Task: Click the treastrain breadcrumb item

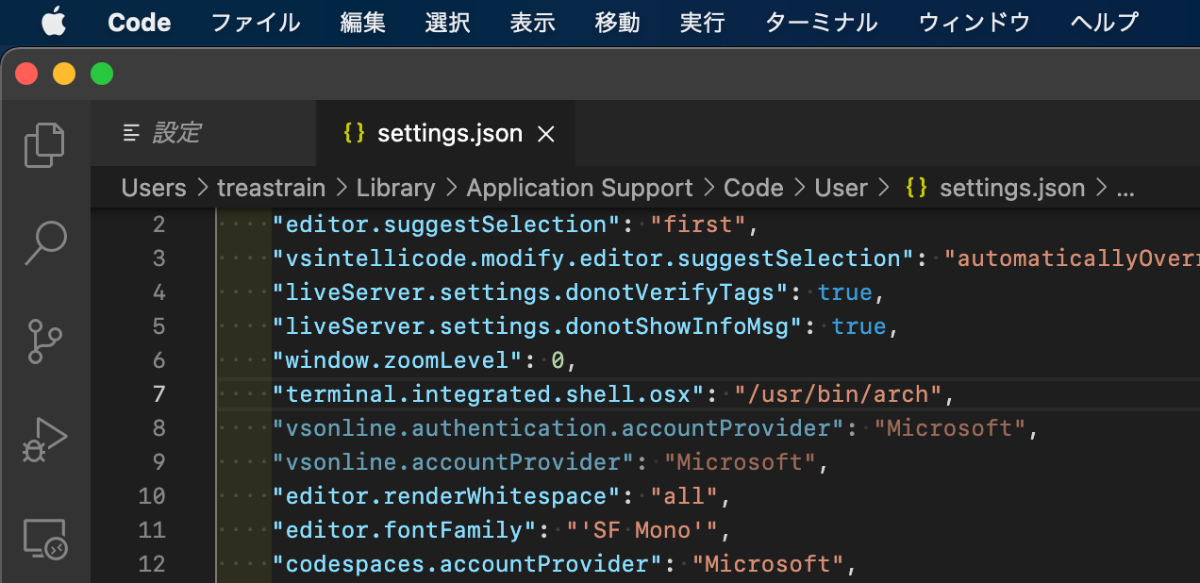Action: (271, 188)
